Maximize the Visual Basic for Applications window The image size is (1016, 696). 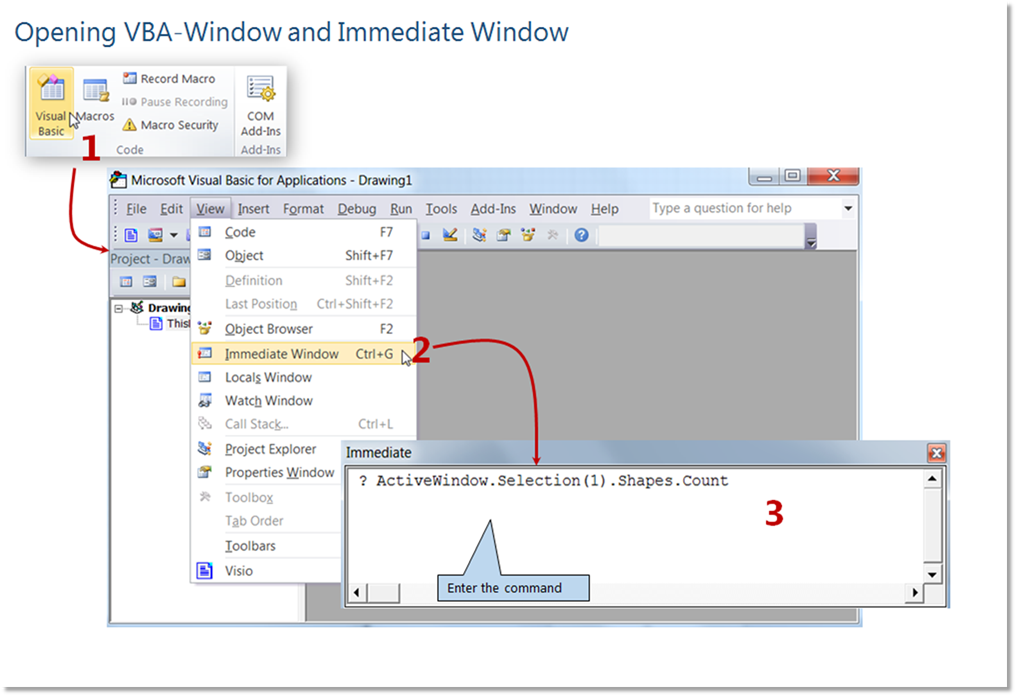coord(792,176)
